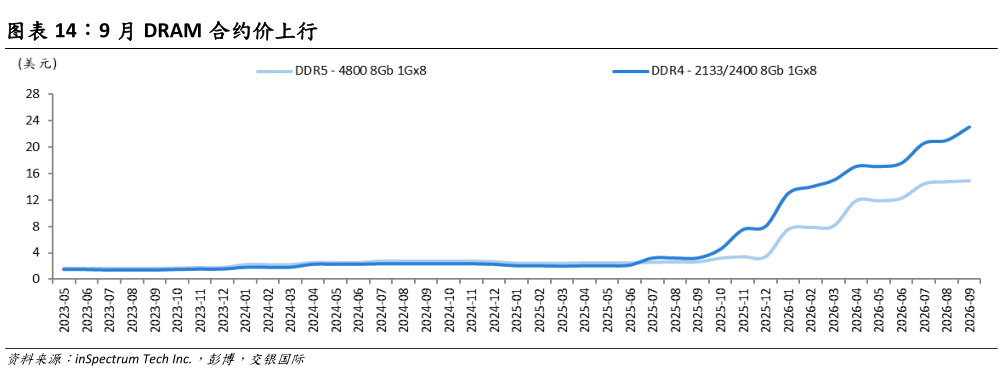Click the light blue DDR5 legend line swatch
The width and height of the screenshot is (1003, 382).
274,71
